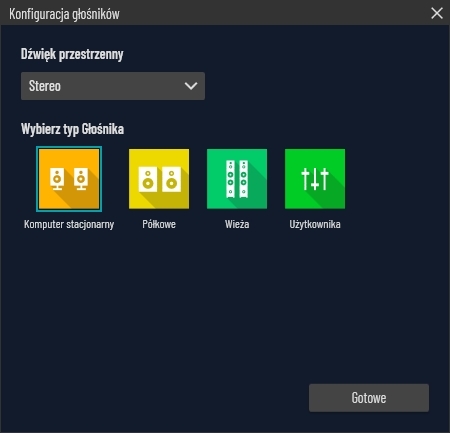Click the Użytkownika label text
450x433 pixels.
(315, 224)
